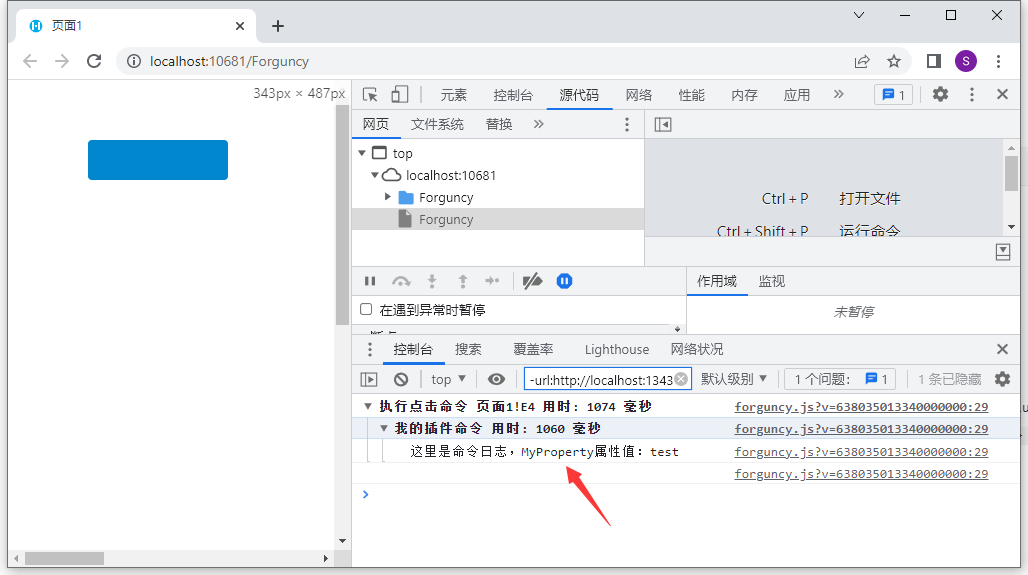
Task: Click the blue button on the page
Action: (158, 160)
